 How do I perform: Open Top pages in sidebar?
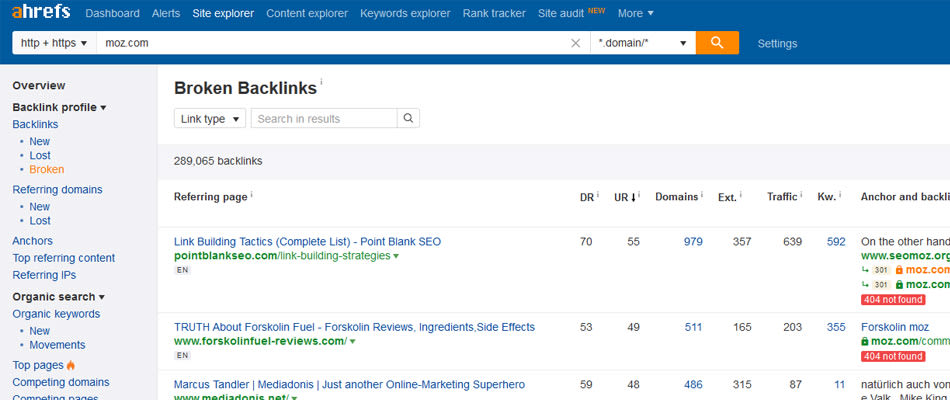(38, 365)
